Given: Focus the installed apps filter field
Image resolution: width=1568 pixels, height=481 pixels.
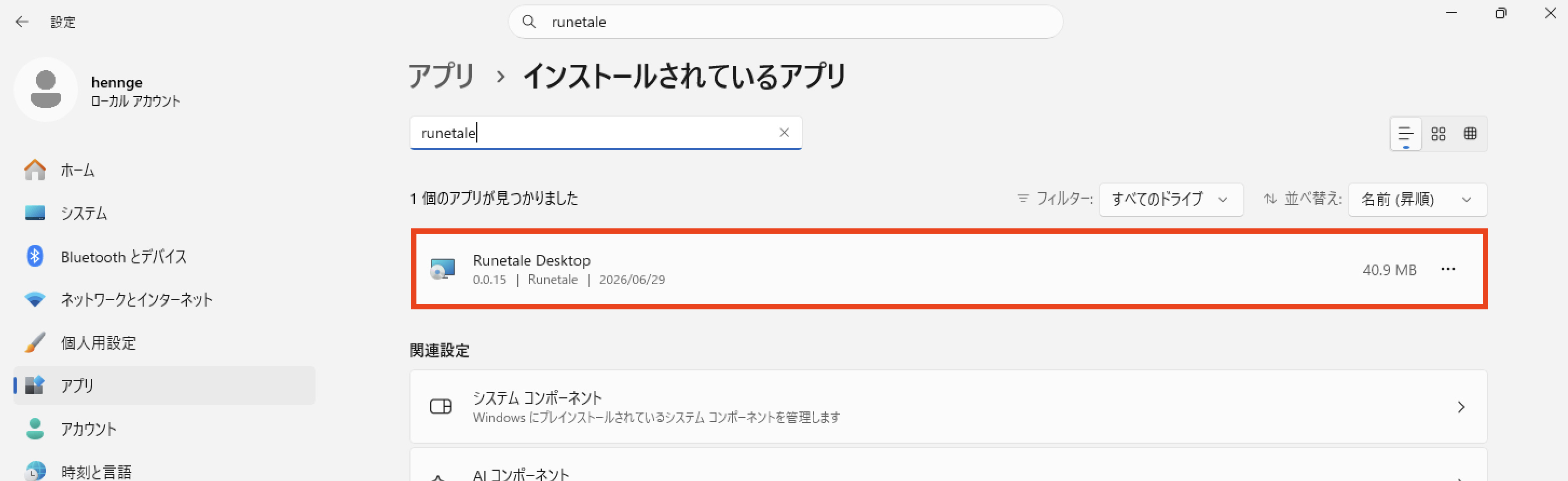Looking at the screenshot, I should click(606, 133).
